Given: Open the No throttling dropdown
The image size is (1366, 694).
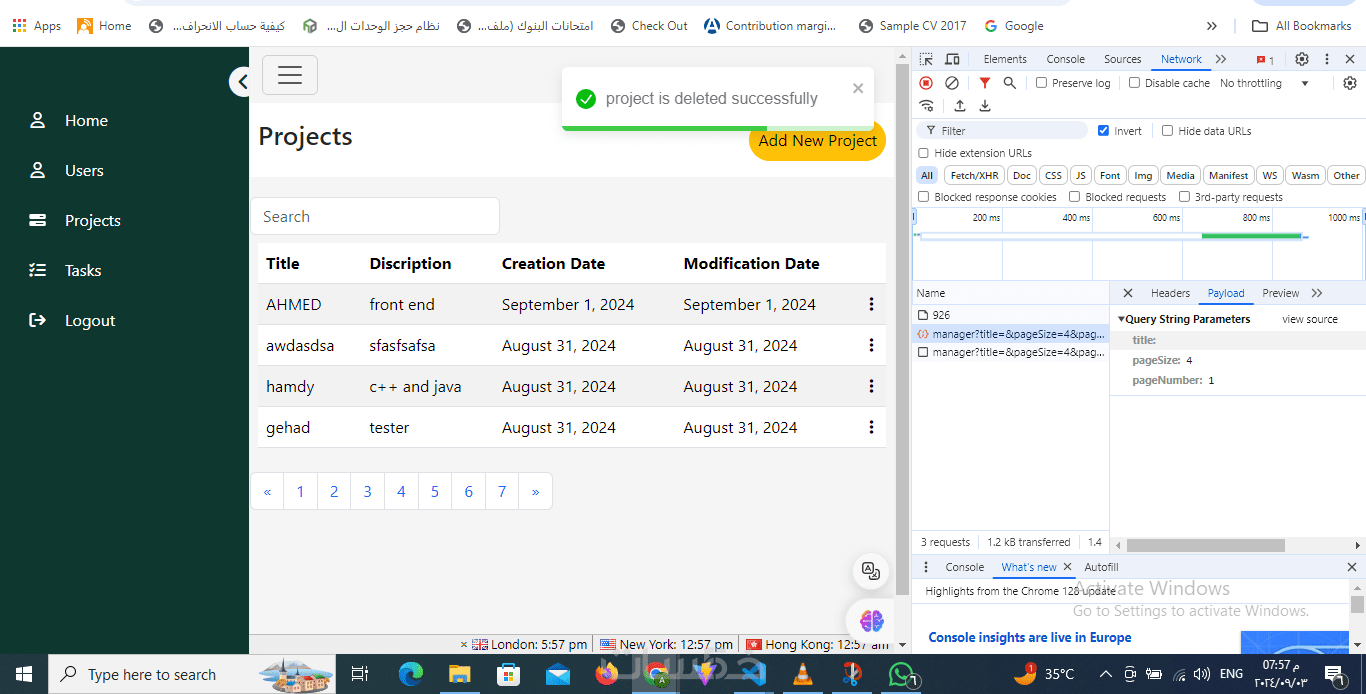Looking at the screenshot, I should [x=1264, y=83].
